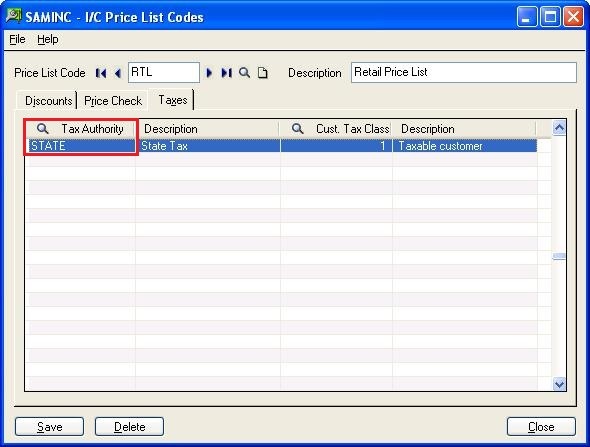Click the scroll up arrow of the grid
Image resolution: width=590 pixels, height=447 pixels.
click(559, 128)
